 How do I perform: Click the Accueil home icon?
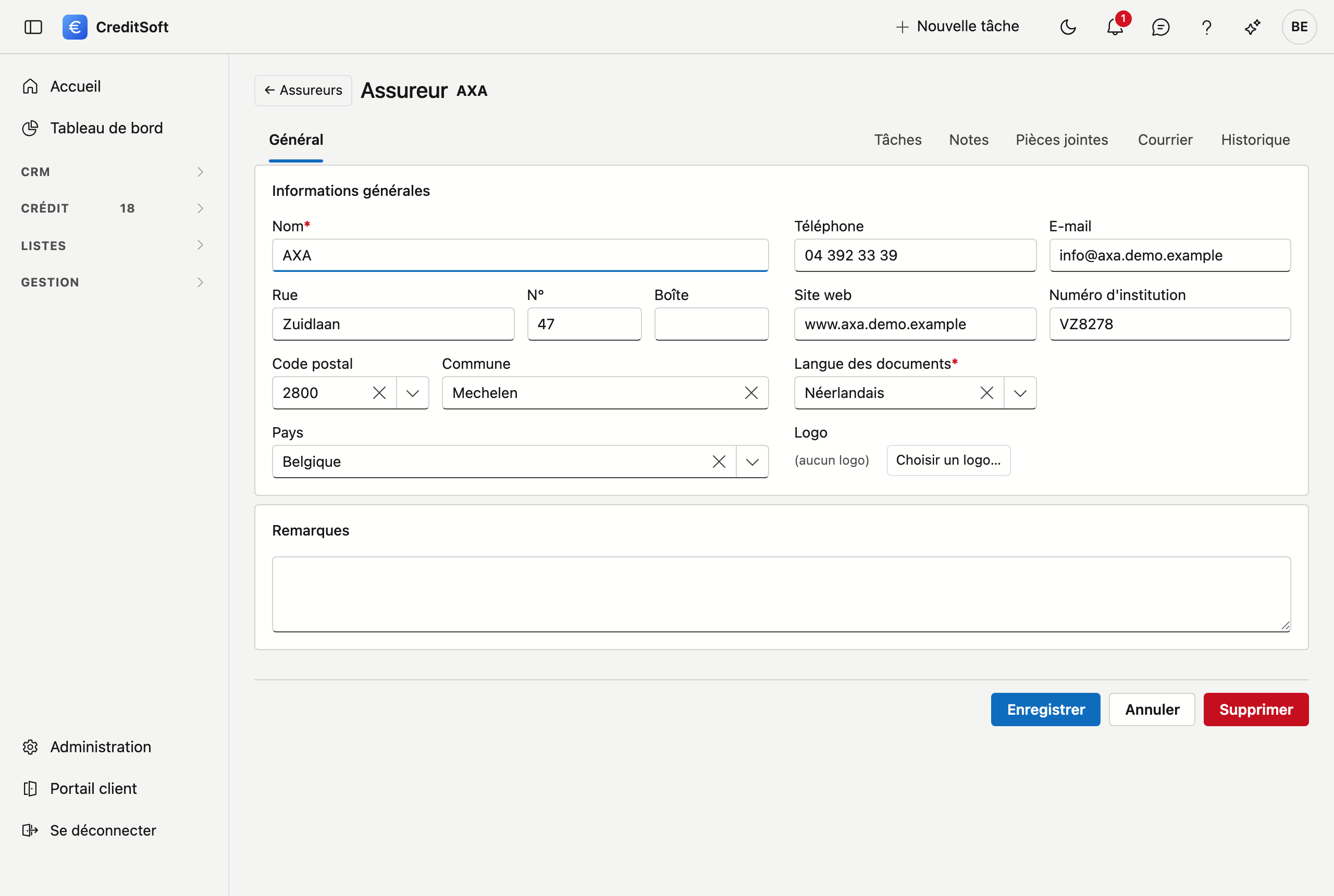point(30,86)
